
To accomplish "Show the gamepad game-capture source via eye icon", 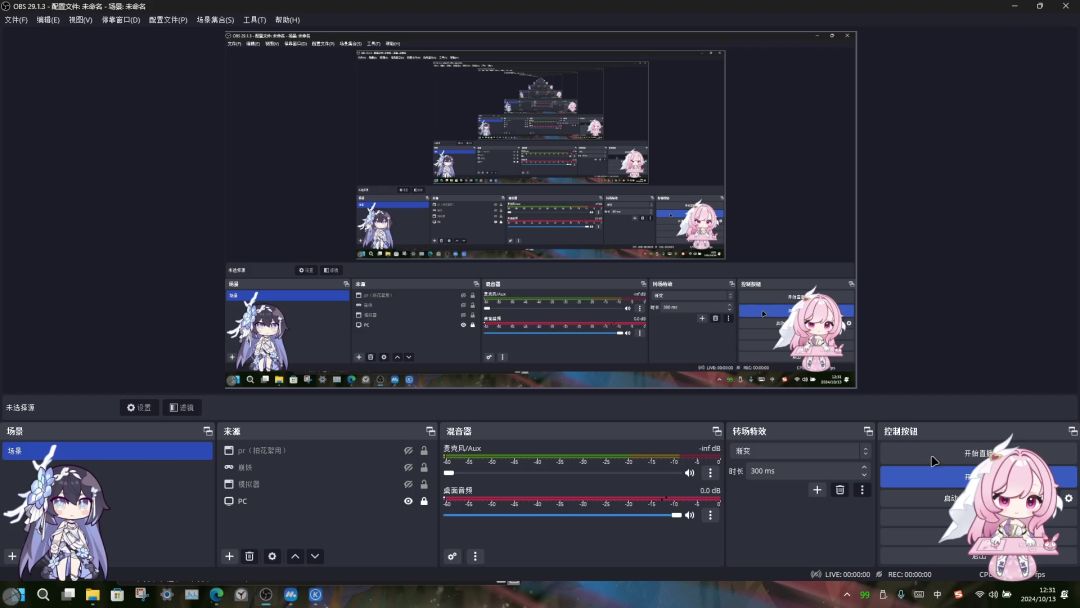I will coord(408,468).
